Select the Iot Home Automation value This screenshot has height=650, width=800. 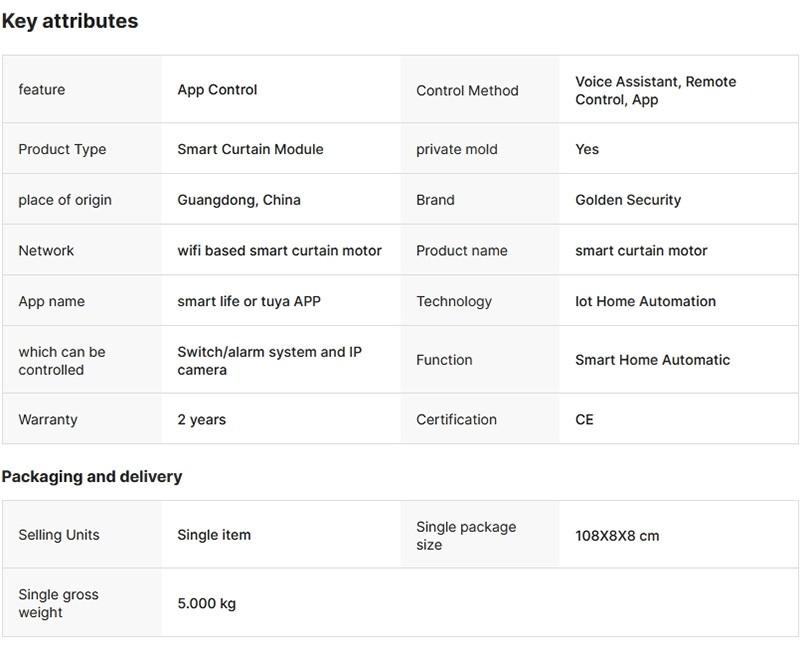click(645, 301)
